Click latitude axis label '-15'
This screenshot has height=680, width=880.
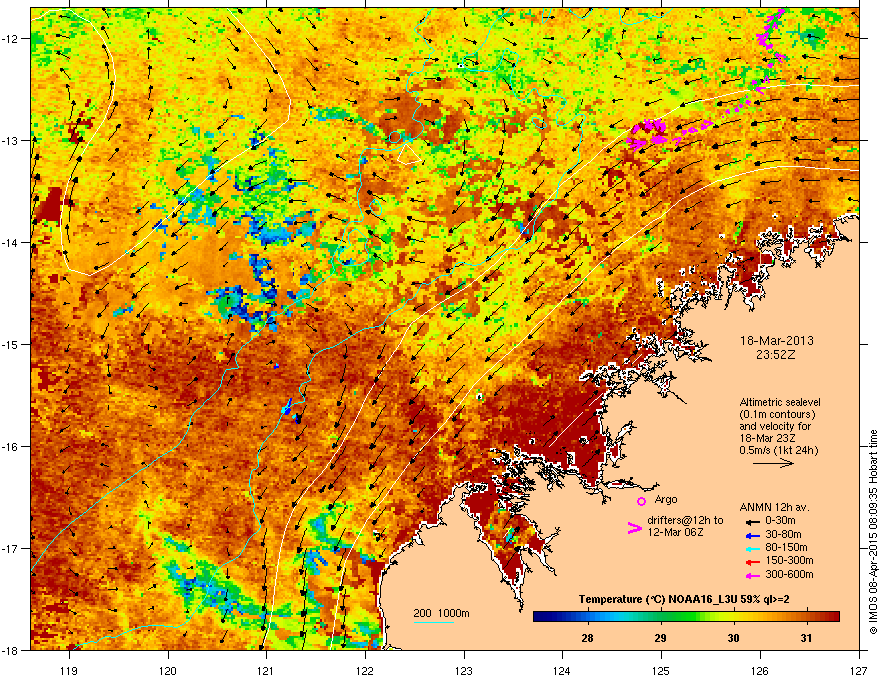[x=10, y=344]
